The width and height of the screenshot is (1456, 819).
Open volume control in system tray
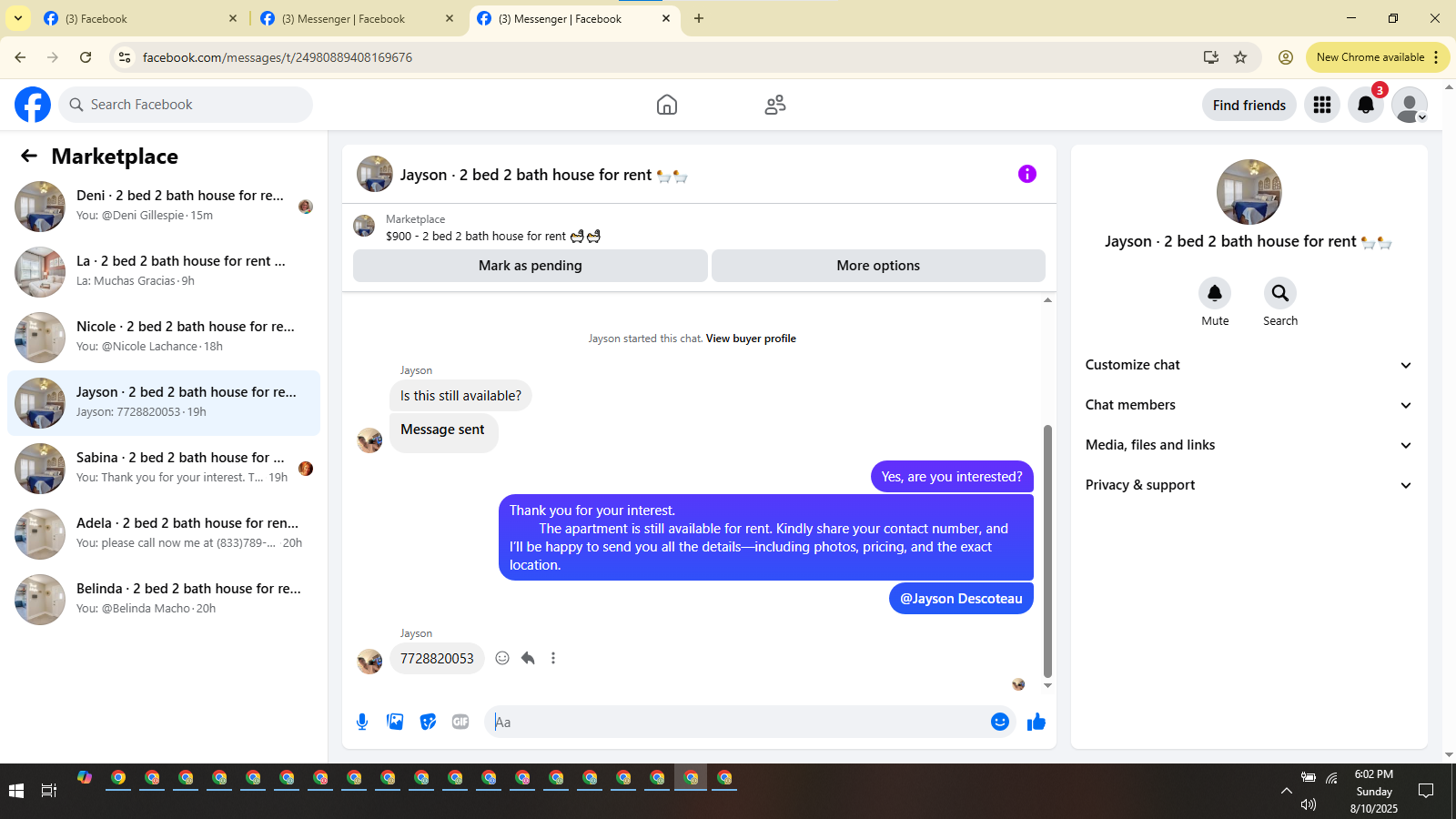1309,804
